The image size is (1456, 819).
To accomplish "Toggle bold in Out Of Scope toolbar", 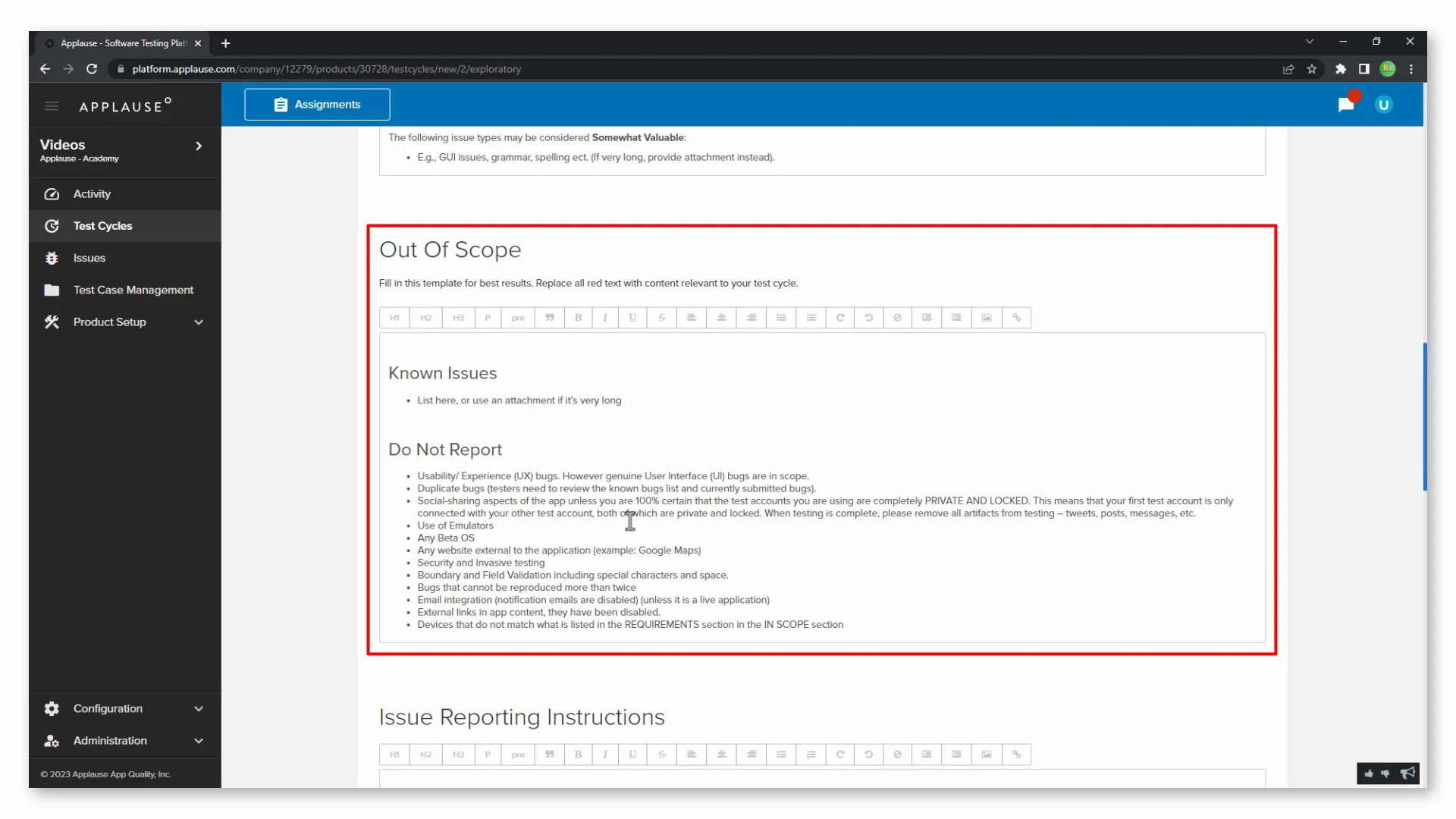I will pos(578,318).
